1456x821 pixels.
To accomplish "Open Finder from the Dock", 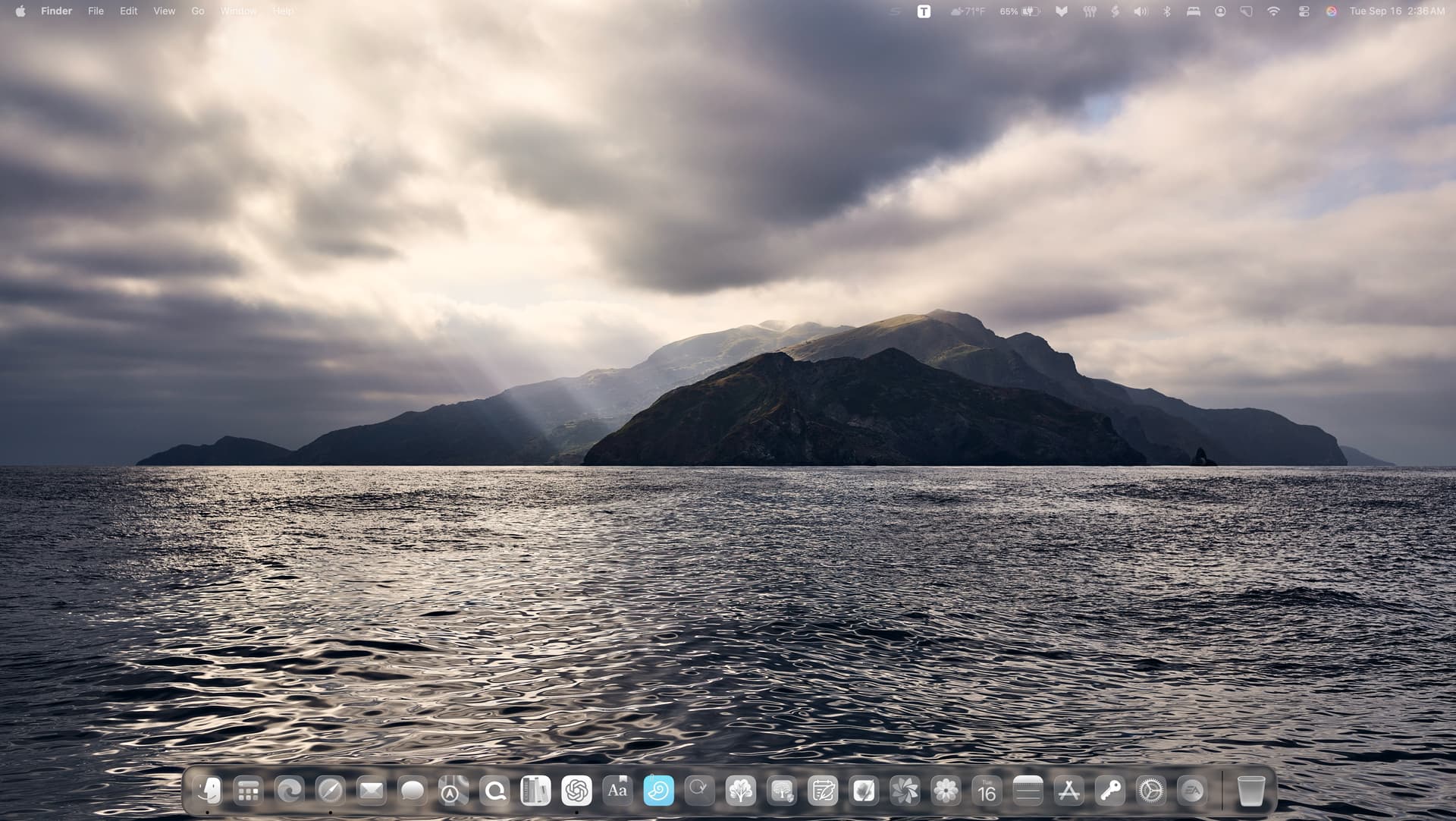I will (x=207, y=791).
